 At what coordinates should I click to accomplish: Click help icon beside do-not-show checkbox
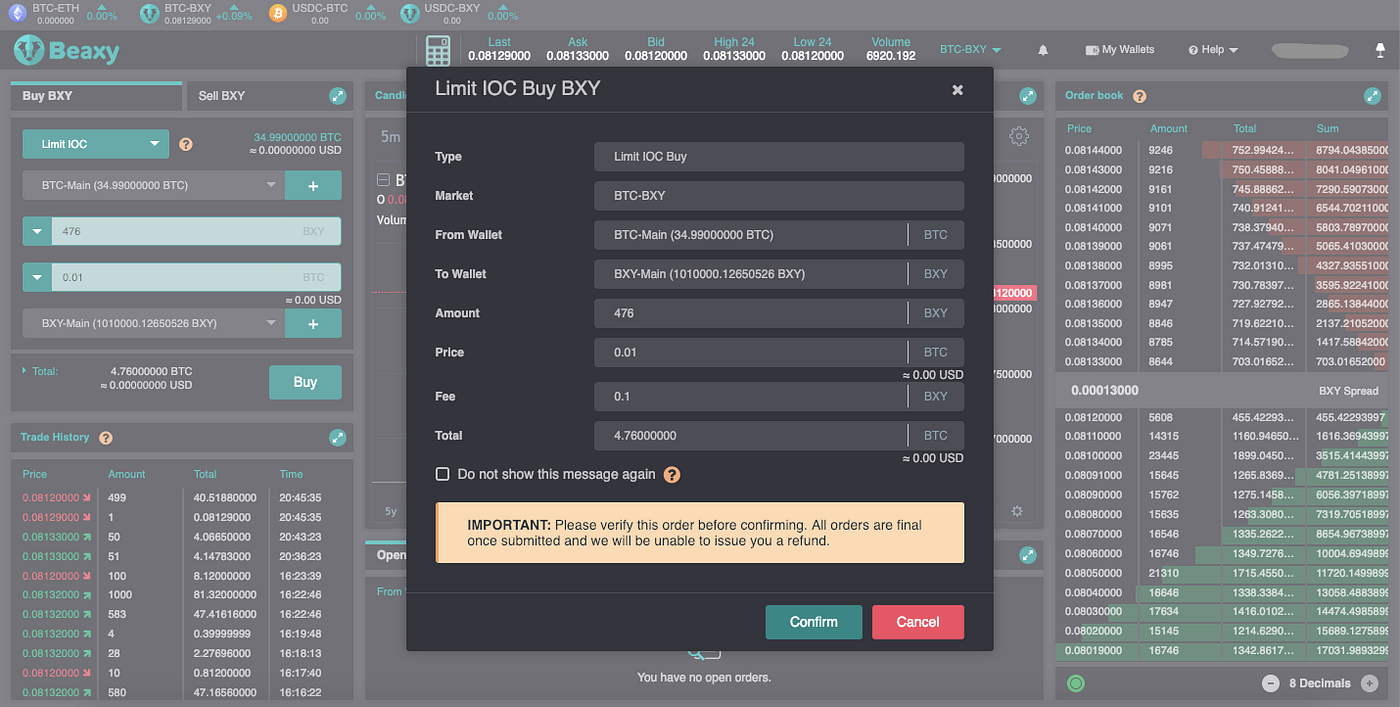[672, 475]
